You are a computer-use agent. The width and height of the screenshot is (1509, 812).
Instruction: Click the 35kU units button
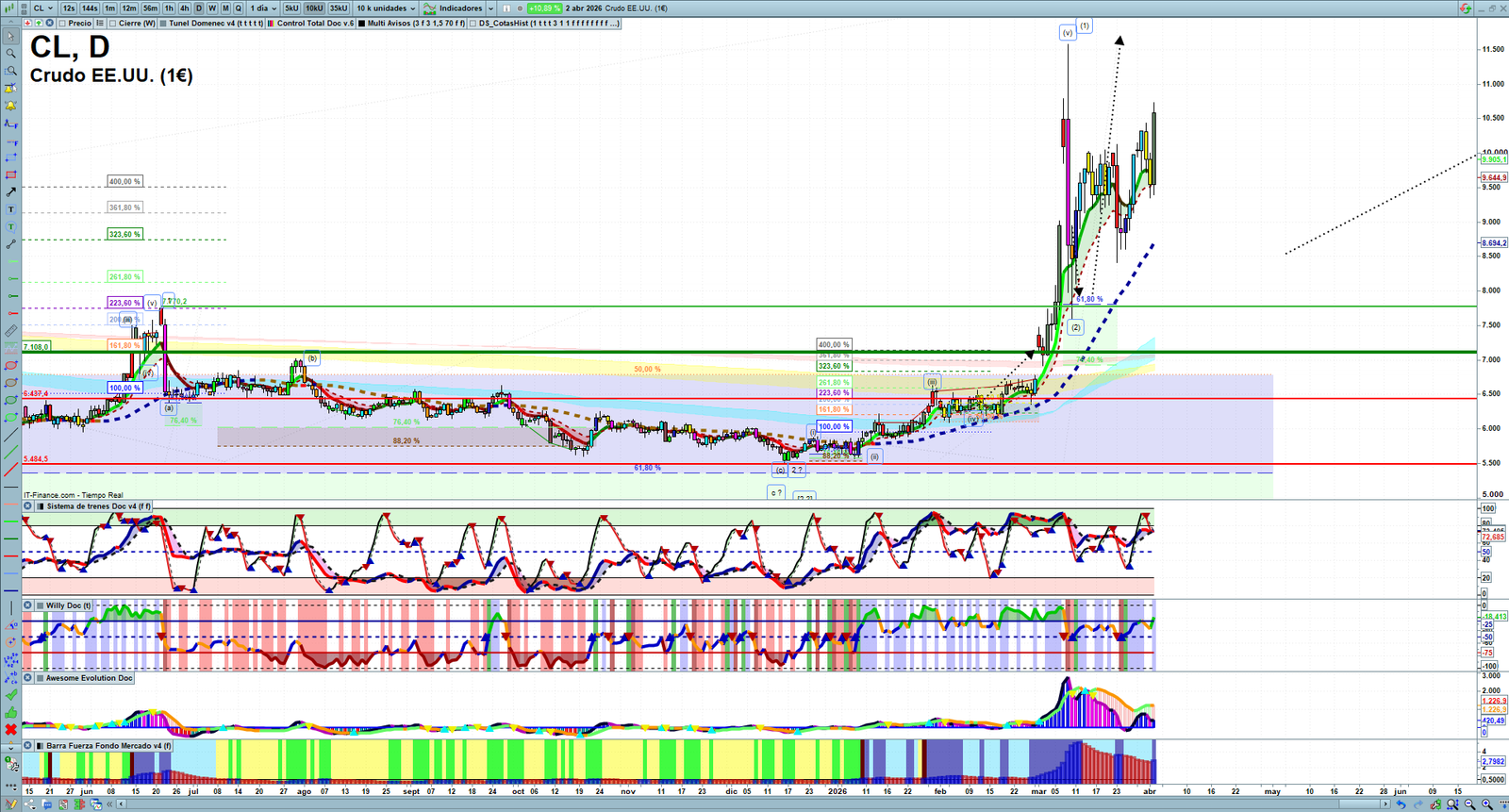point(339,8)
